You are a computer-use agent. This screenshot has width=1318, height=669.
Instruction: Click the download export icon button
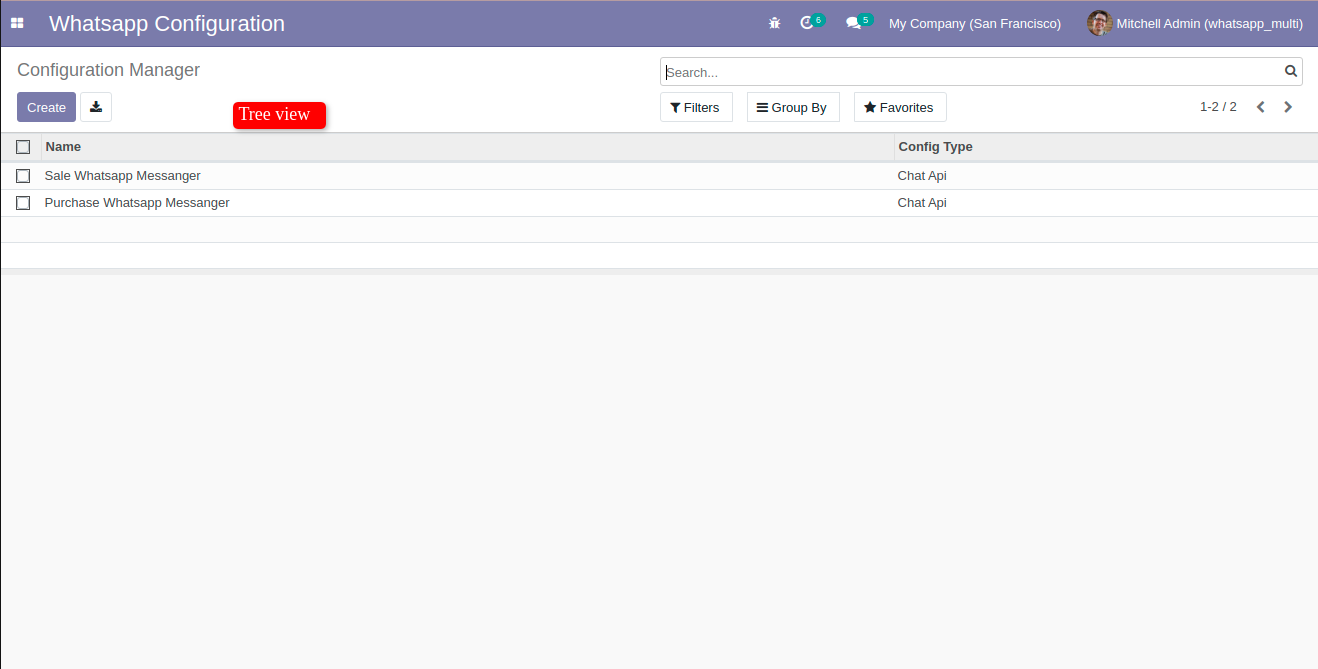click(96, 107)
